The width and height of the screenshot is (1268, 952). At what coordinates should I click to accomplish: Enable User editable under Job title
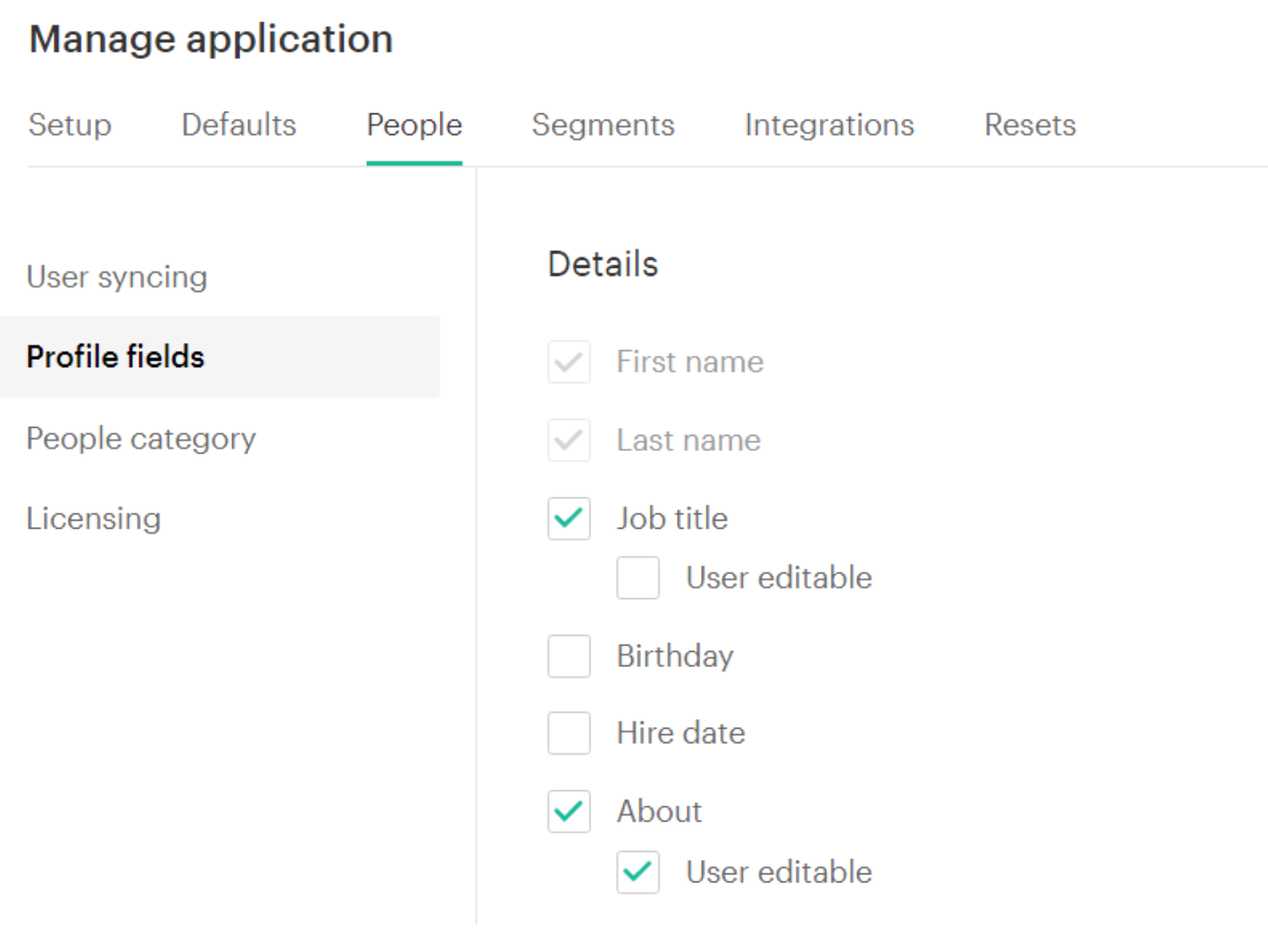click(x=638, y=578)
